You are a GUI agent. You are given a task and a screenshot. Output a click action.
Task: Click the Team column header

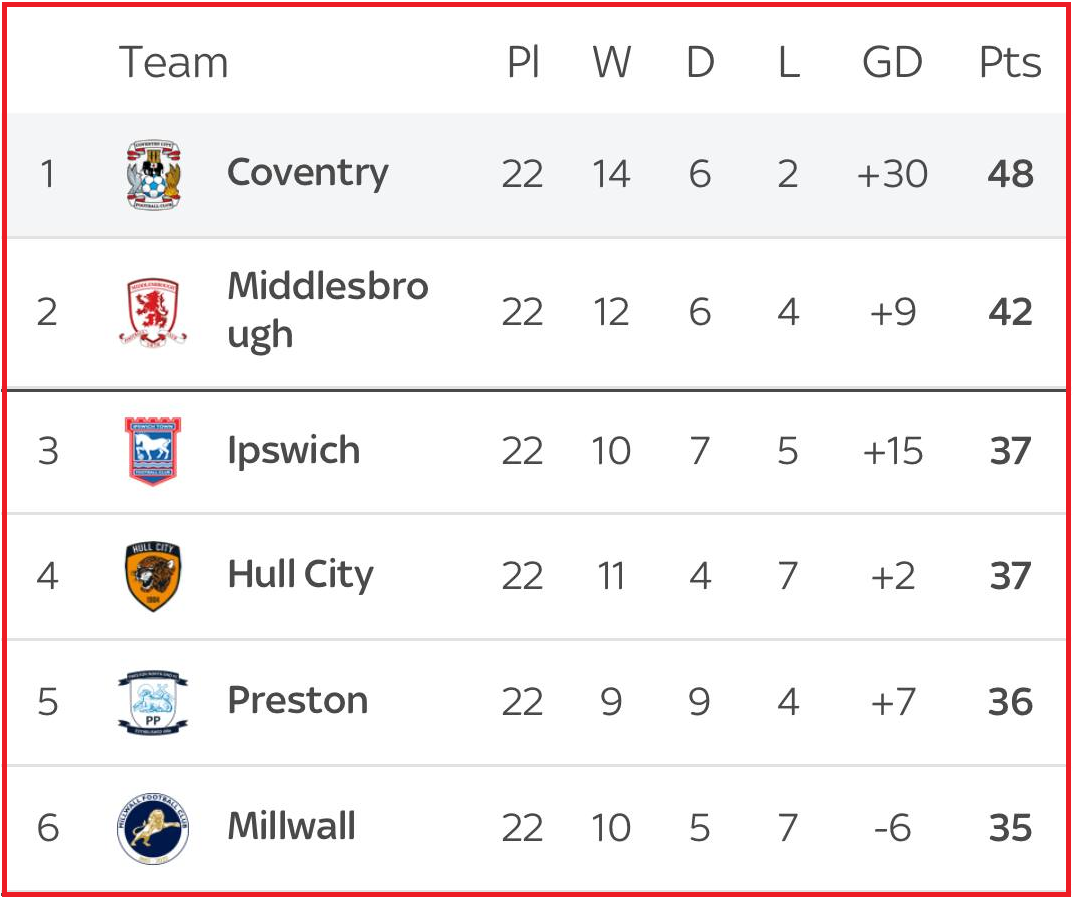tap(173, 63)
